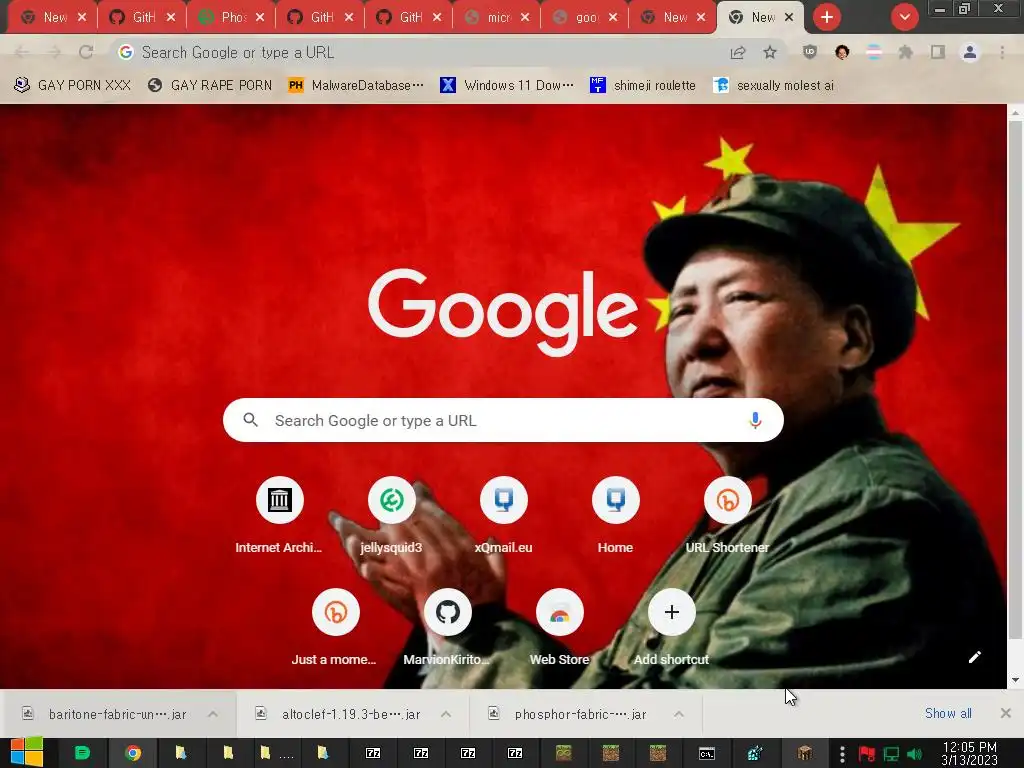Expand options for the baritone-fabric jar download
This screenshot has width=1024, height=768.
click(213, 714)
